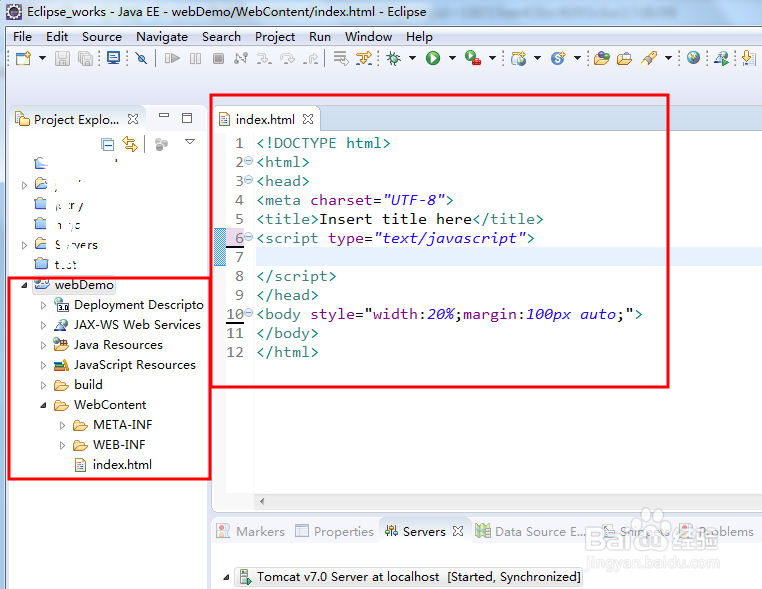This screenshot has height=589, width=762.
Task: Click the Open Web Browser globe icon
Action: click(693, 58)
